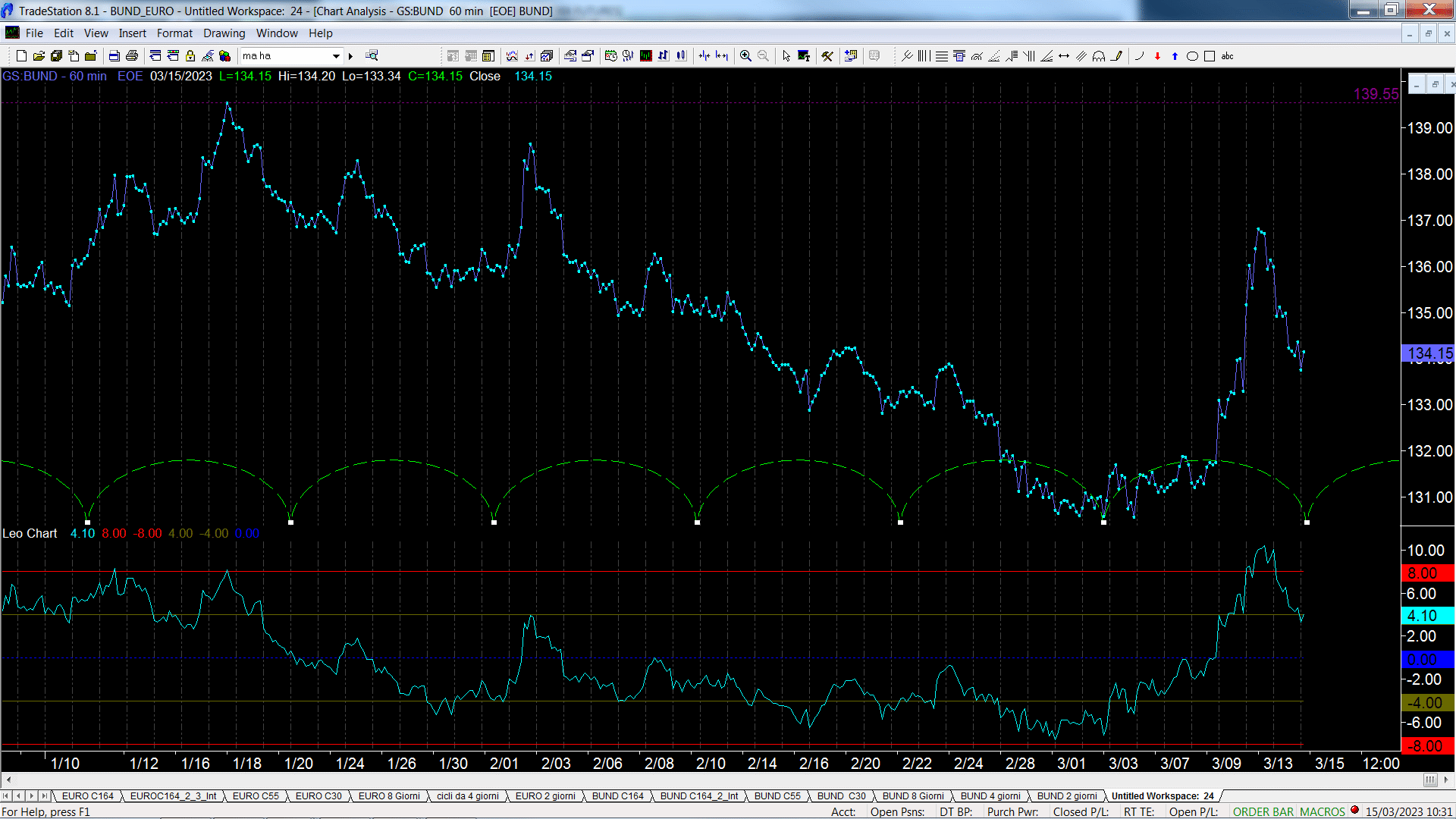Select the Time Cycles arc tool
This screenshot has width=1456, height=819.
point(1099,56)
